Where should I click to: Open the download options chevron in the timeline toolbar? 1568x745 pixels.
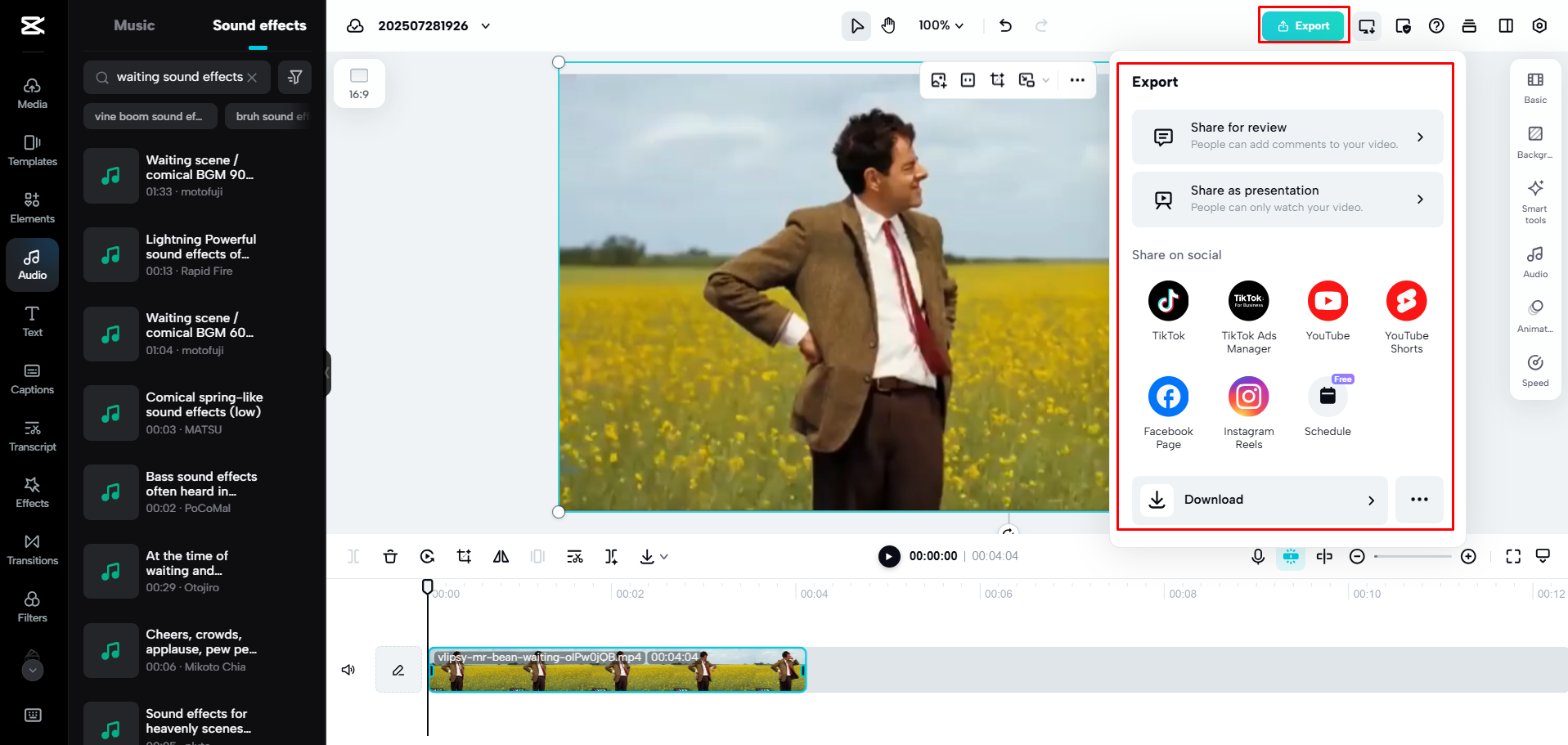point(664,556)
